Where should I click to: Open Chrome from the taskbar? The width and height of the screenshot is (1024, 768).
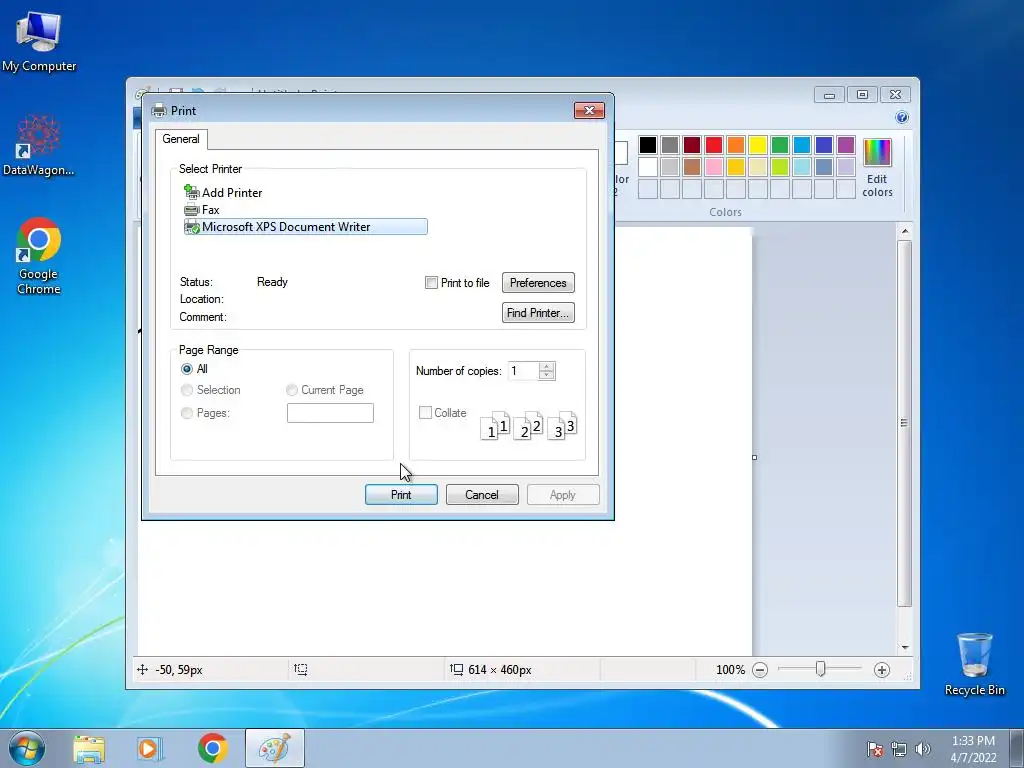point(213,748)
